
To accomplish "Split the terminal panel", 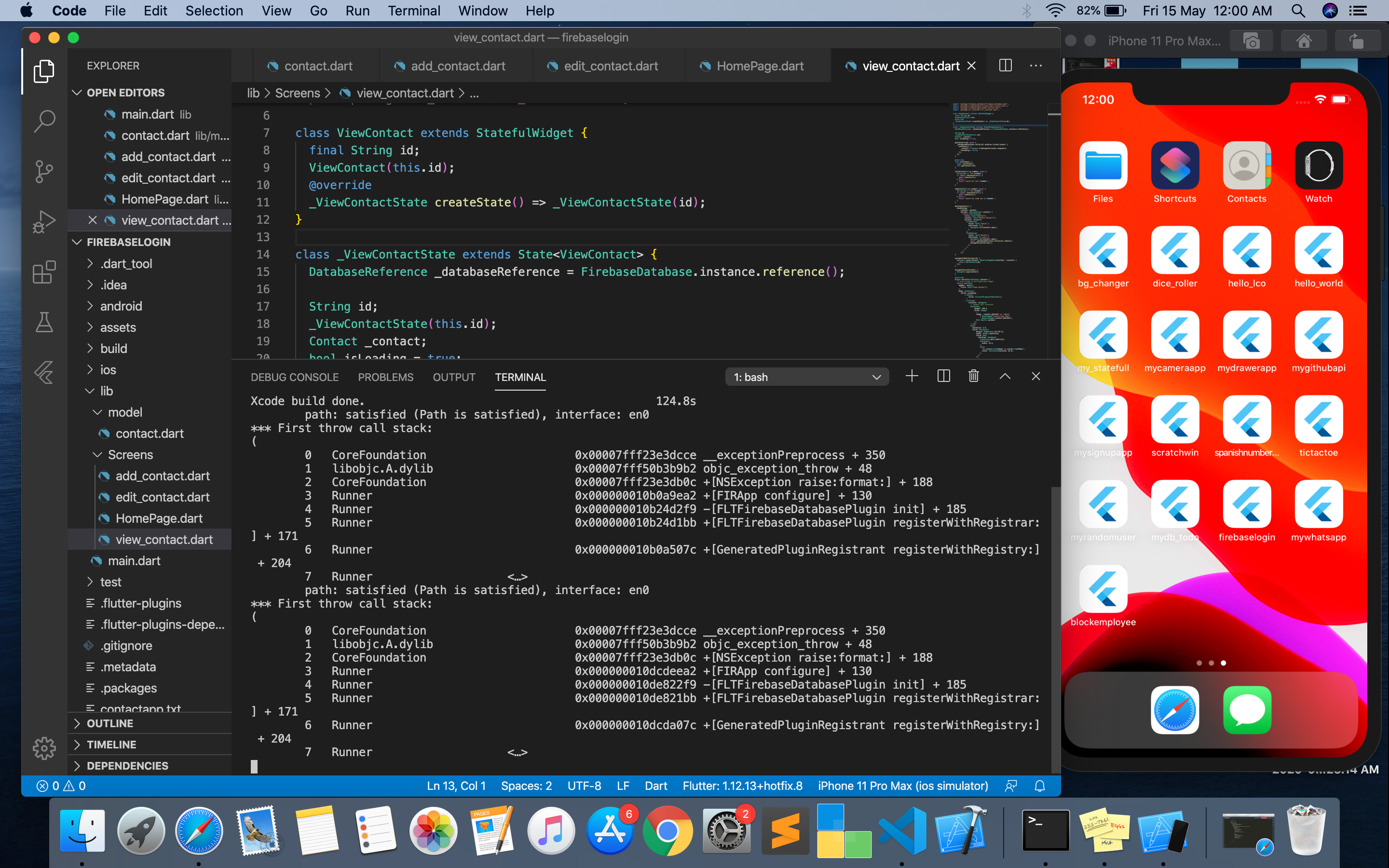I will coord(943,376).
